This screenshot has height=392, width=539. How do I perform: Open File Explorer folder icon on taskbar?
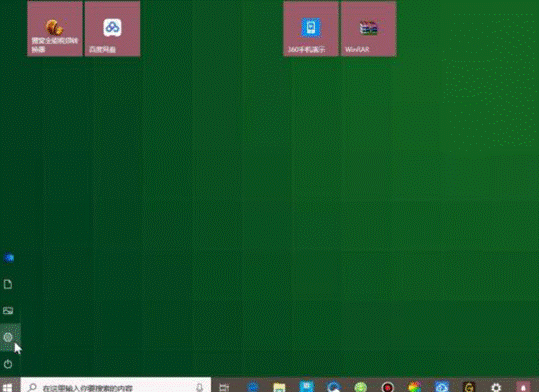(x=279, y=388)
